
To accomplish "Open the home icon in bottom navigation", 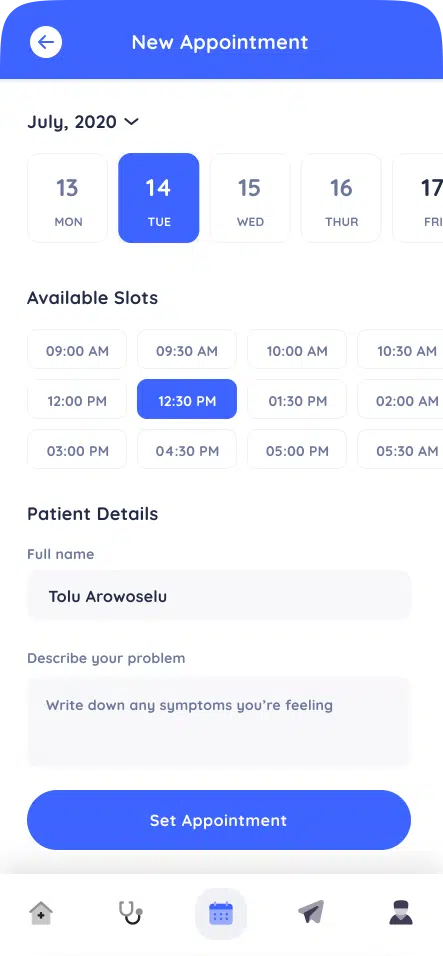I will (41, 913).
